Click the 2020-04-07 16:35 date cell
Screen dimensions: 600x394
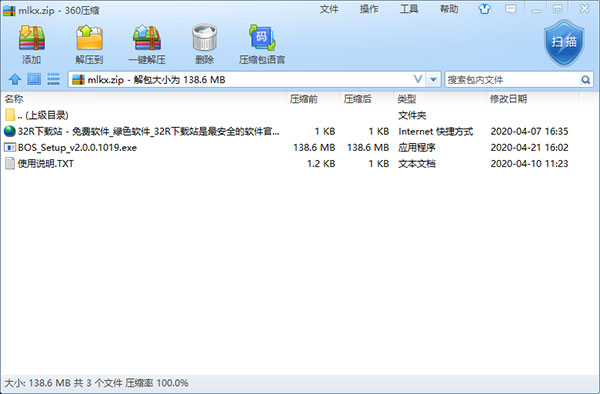530,132
